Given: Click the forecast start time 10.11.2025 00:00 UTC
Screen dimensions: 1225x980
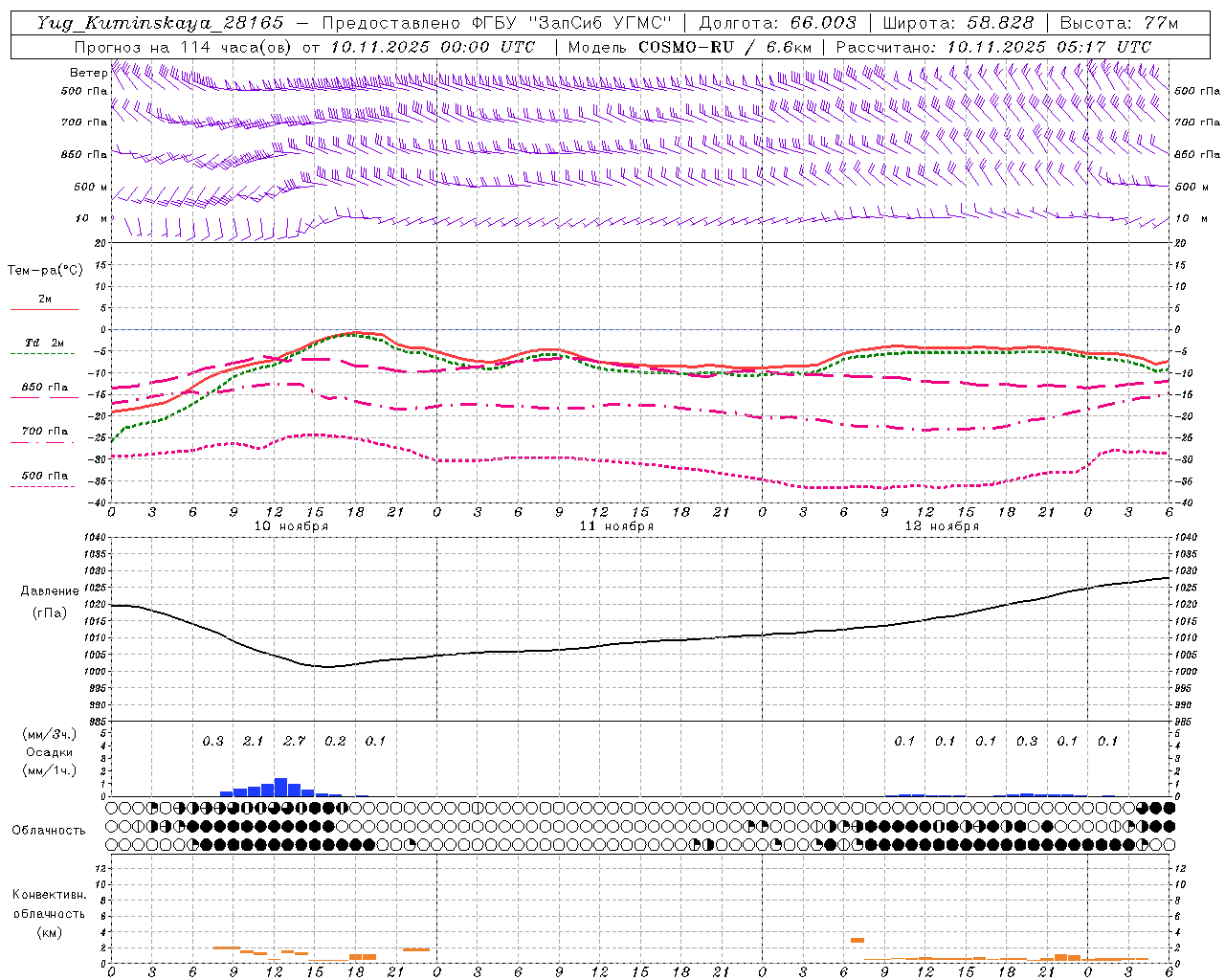Looking at the screenshot, I should [x=433, y=47].
